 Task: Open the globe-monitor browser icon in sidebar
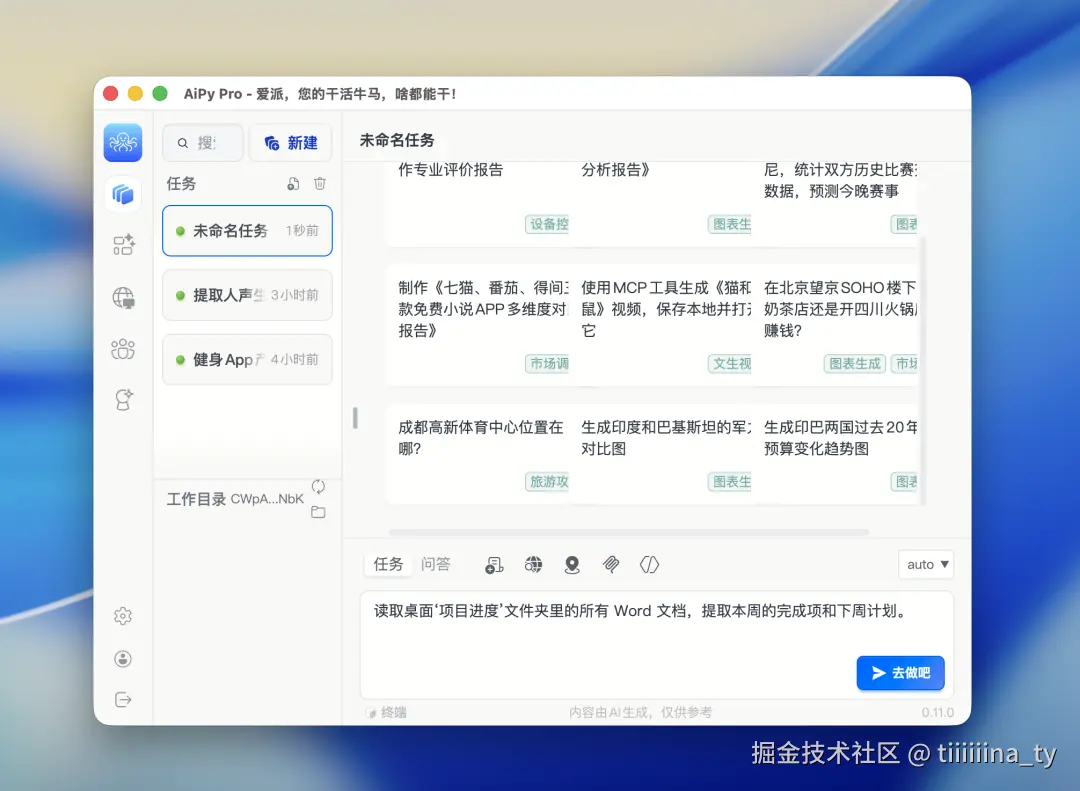pyautogui.click(x=123, y=296)
